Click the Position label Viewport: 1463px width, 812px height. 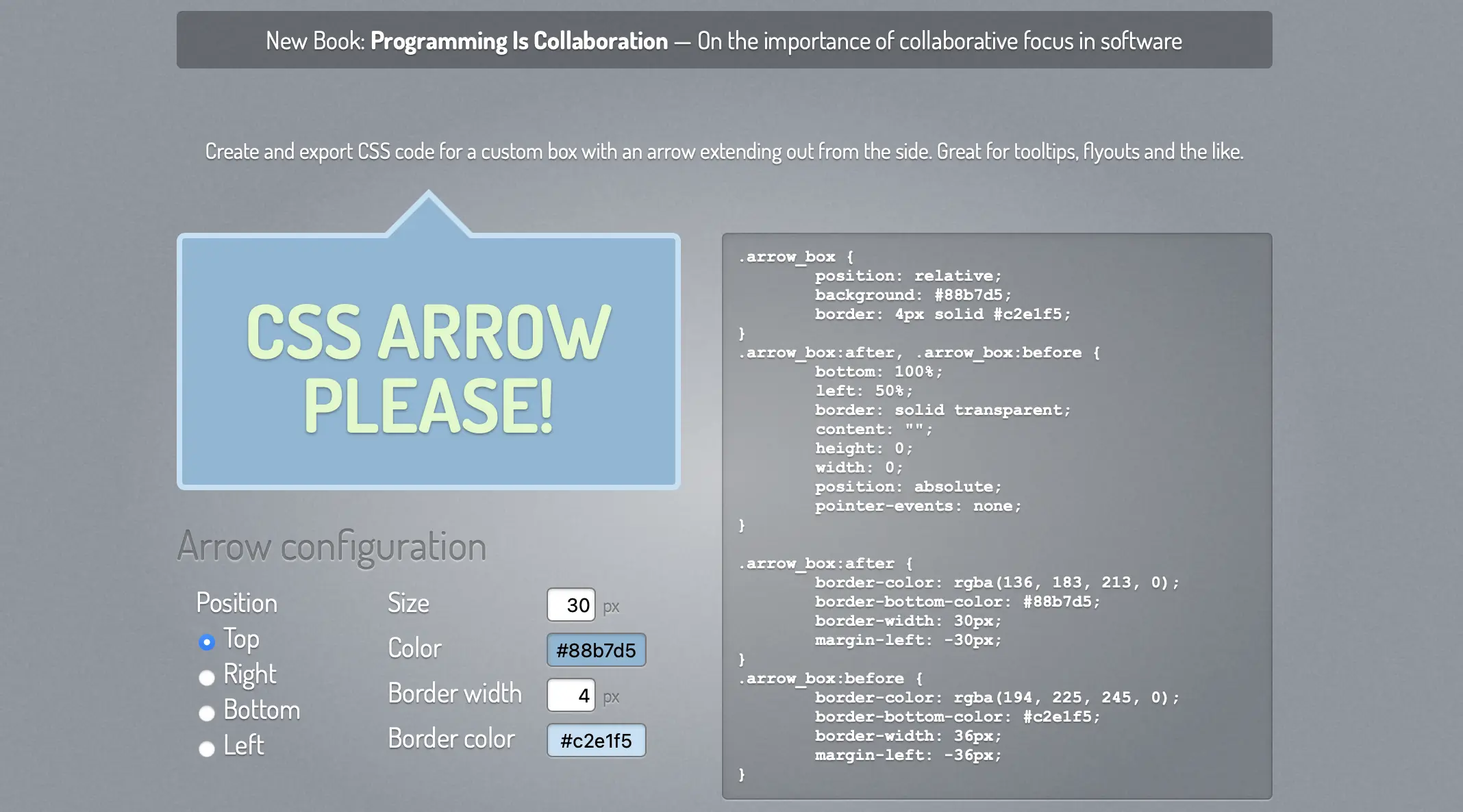coord(236,603)
